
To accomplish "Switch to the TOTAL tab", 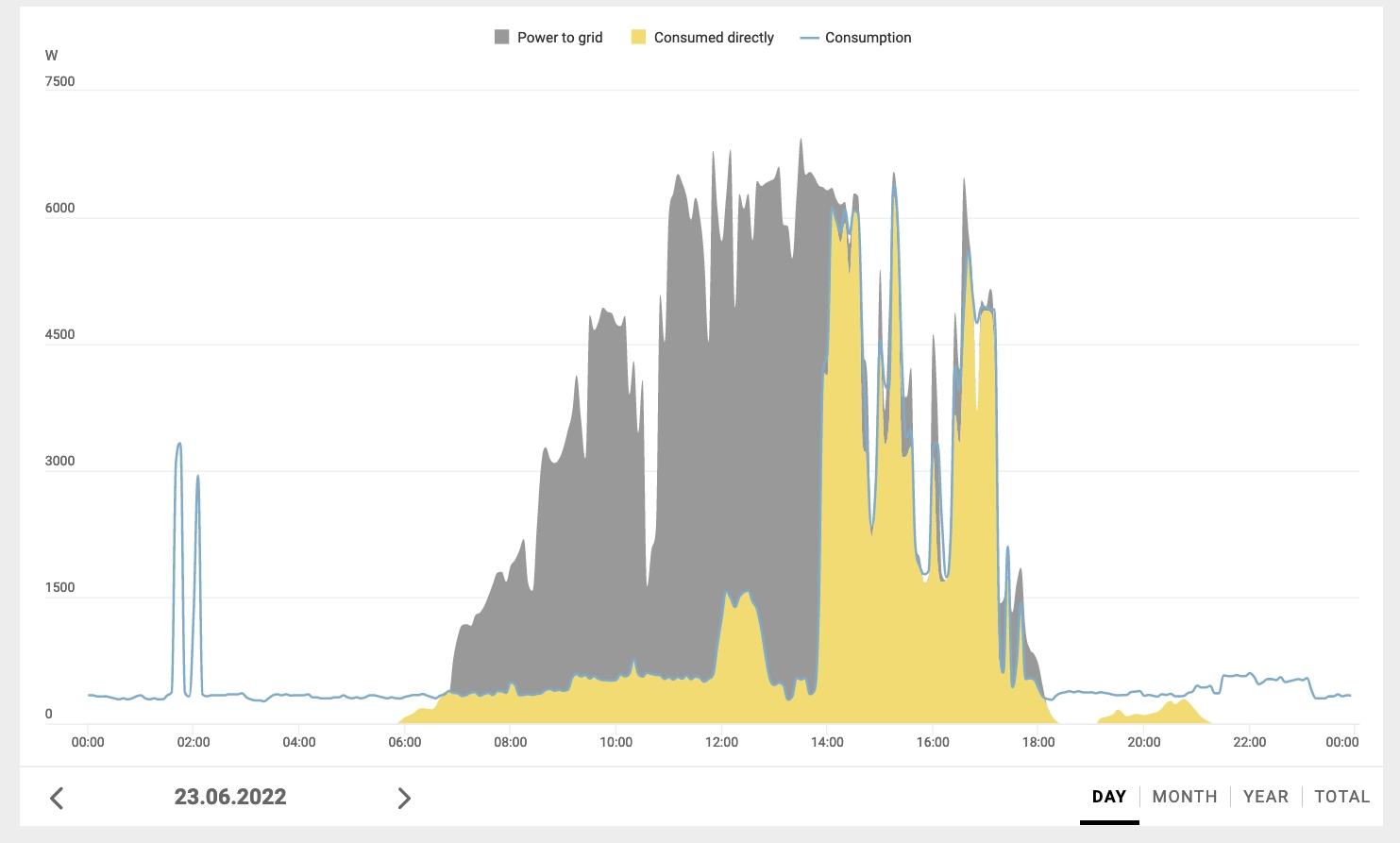I will pos(1342,797).
